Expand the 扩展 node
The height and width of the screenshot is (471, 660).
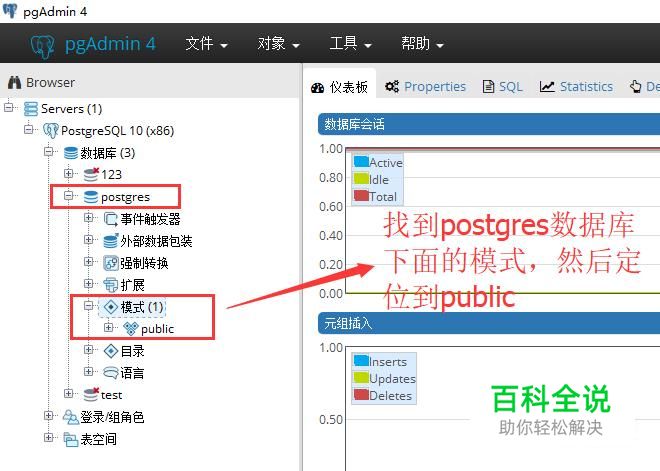point(88,283)
